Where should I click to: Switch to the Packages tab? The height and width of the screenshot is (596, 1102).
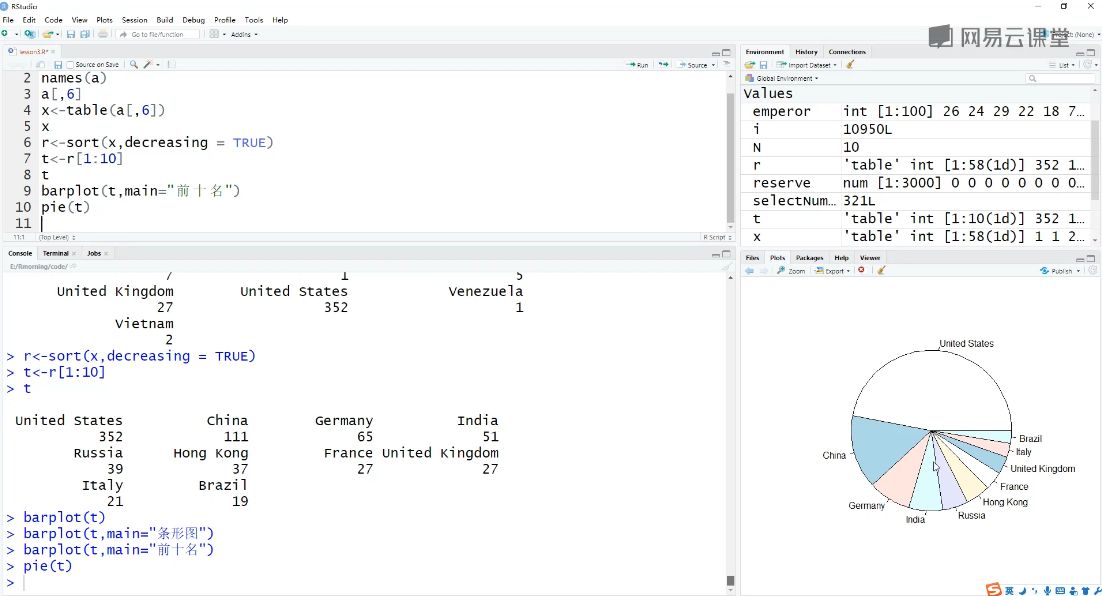click(809, 258)
